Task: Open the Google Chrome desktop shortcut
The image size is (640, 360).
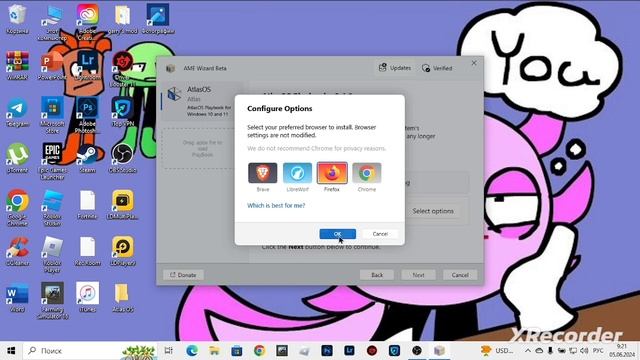Action: (17, 207)
